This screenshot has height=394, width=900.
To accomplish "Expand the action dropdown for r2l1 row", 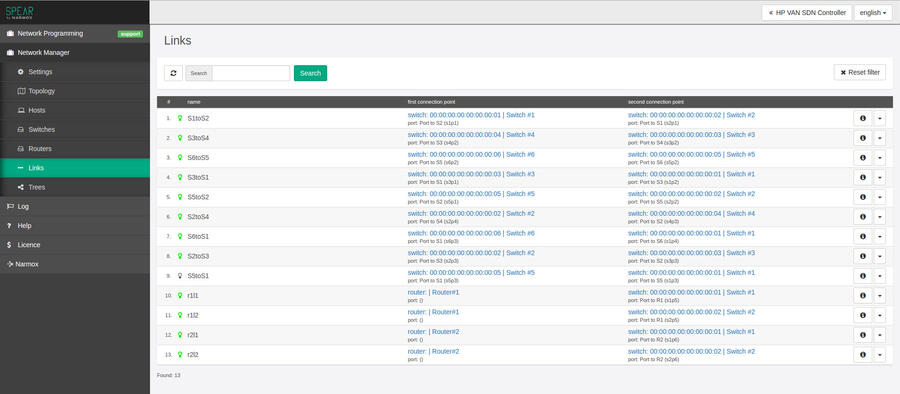I will tap(880, 335).
